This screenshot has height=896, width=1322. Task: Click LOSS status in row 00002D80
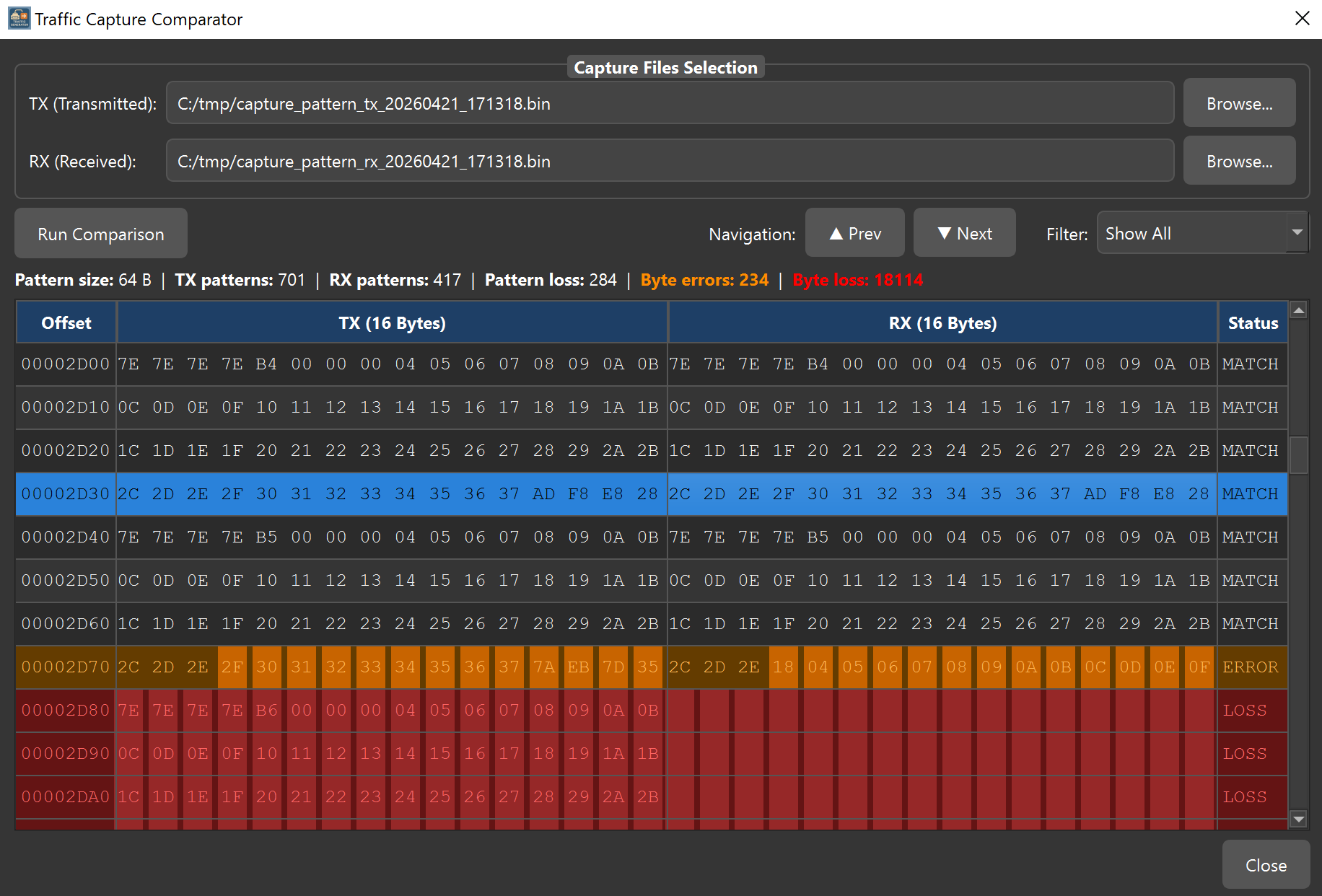[x=1253, y=711]
